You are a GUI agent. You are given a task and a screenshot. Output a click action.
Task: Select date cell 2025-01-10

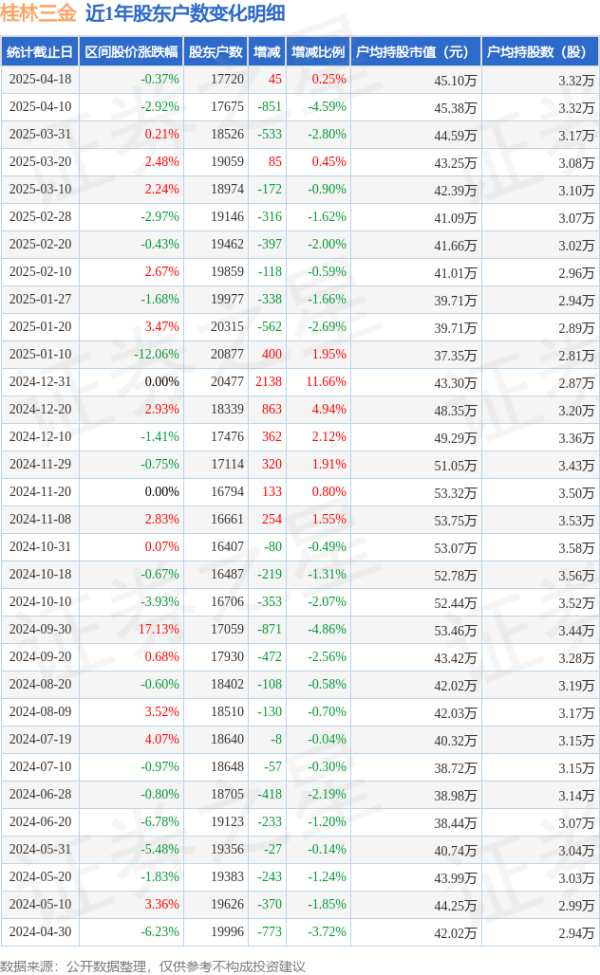click(x=40, y=354)
